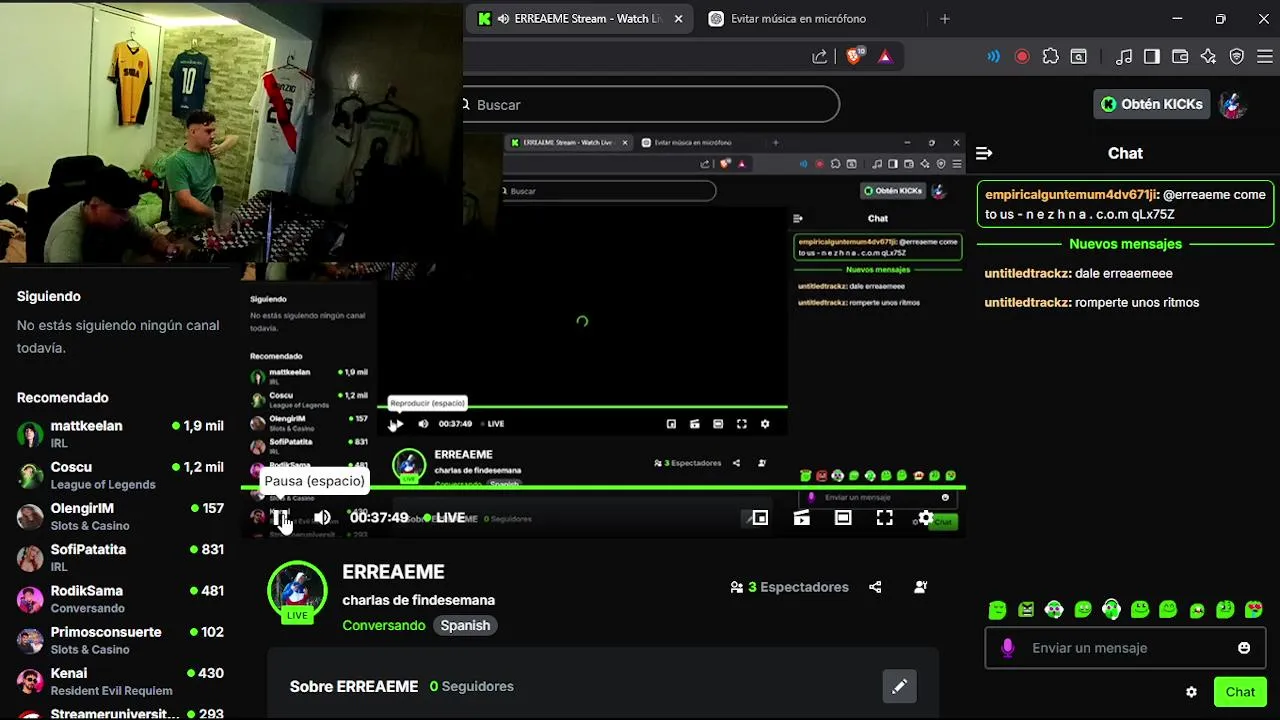Open chat settings gear icon

coord(1191,692)
